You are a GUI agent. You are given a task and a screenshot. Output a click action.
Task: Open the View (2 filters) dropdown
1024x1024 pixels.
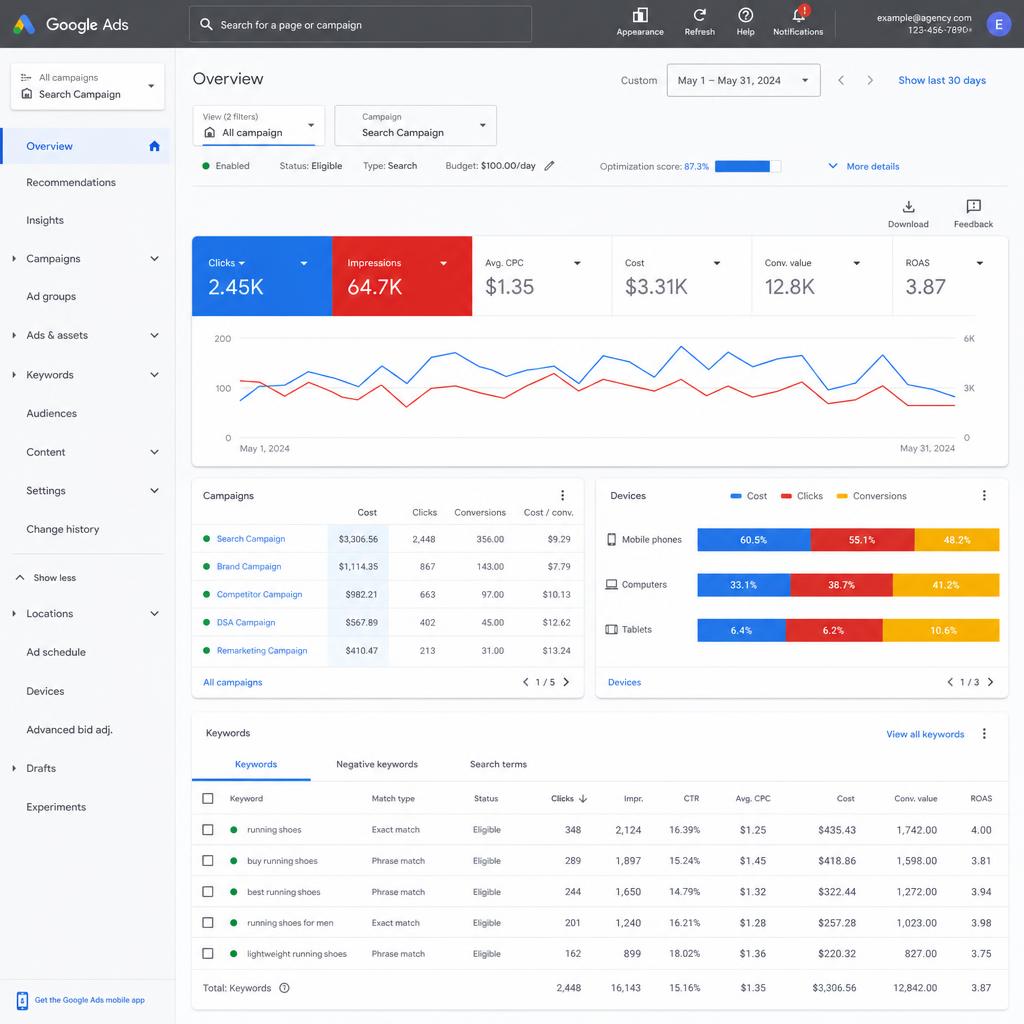[259, 125]
